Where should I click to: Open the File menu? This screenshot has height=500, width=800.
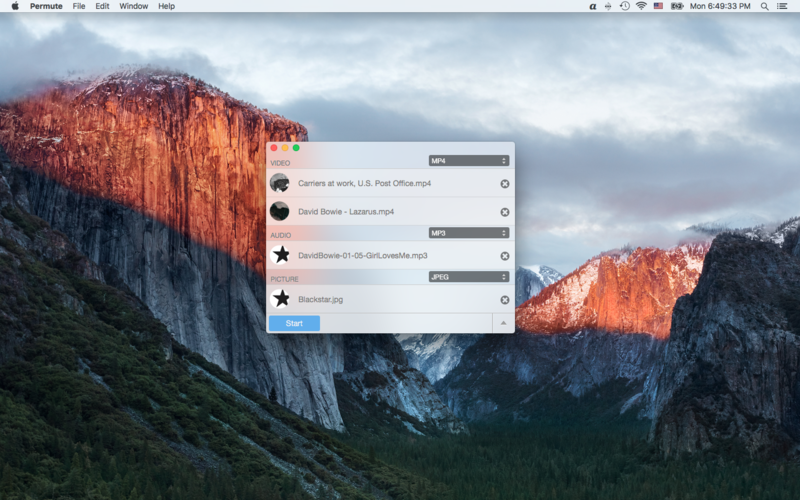tap(79, 6)
